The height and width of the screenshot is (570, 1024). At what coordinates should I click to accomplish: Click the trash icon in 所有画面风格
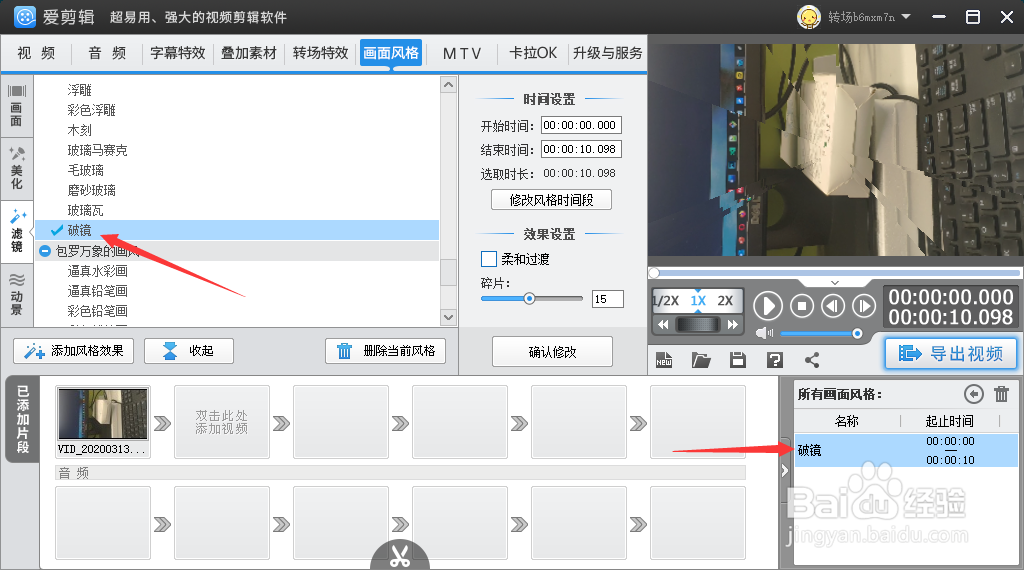pyautogui.click(x=1001, y=394)
